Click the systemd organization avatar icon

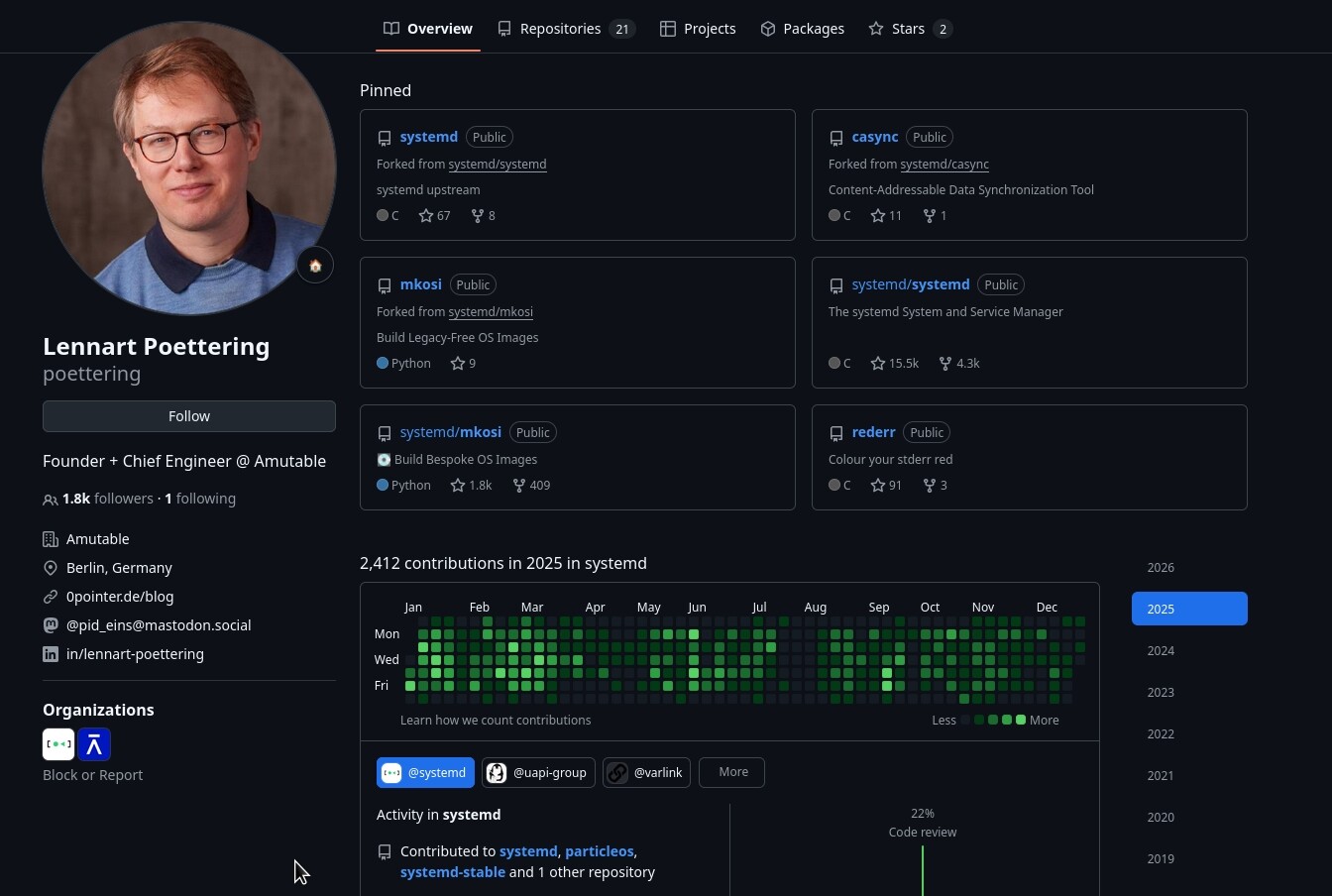58,744
